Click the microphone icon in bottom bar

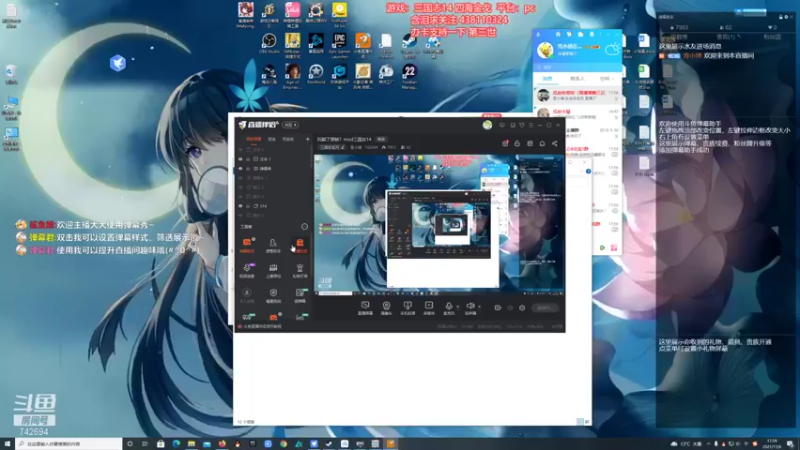click(x=448, y=307)
